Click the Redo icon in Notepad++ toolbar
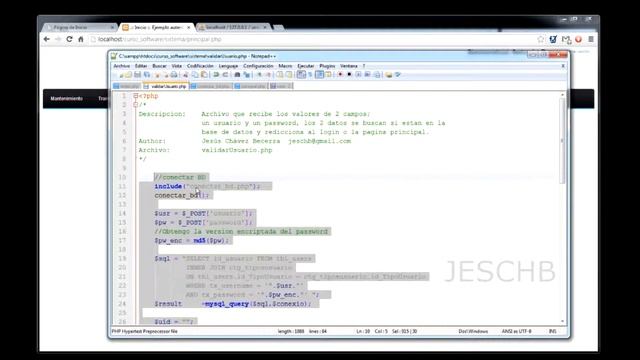 coord(225,75)
